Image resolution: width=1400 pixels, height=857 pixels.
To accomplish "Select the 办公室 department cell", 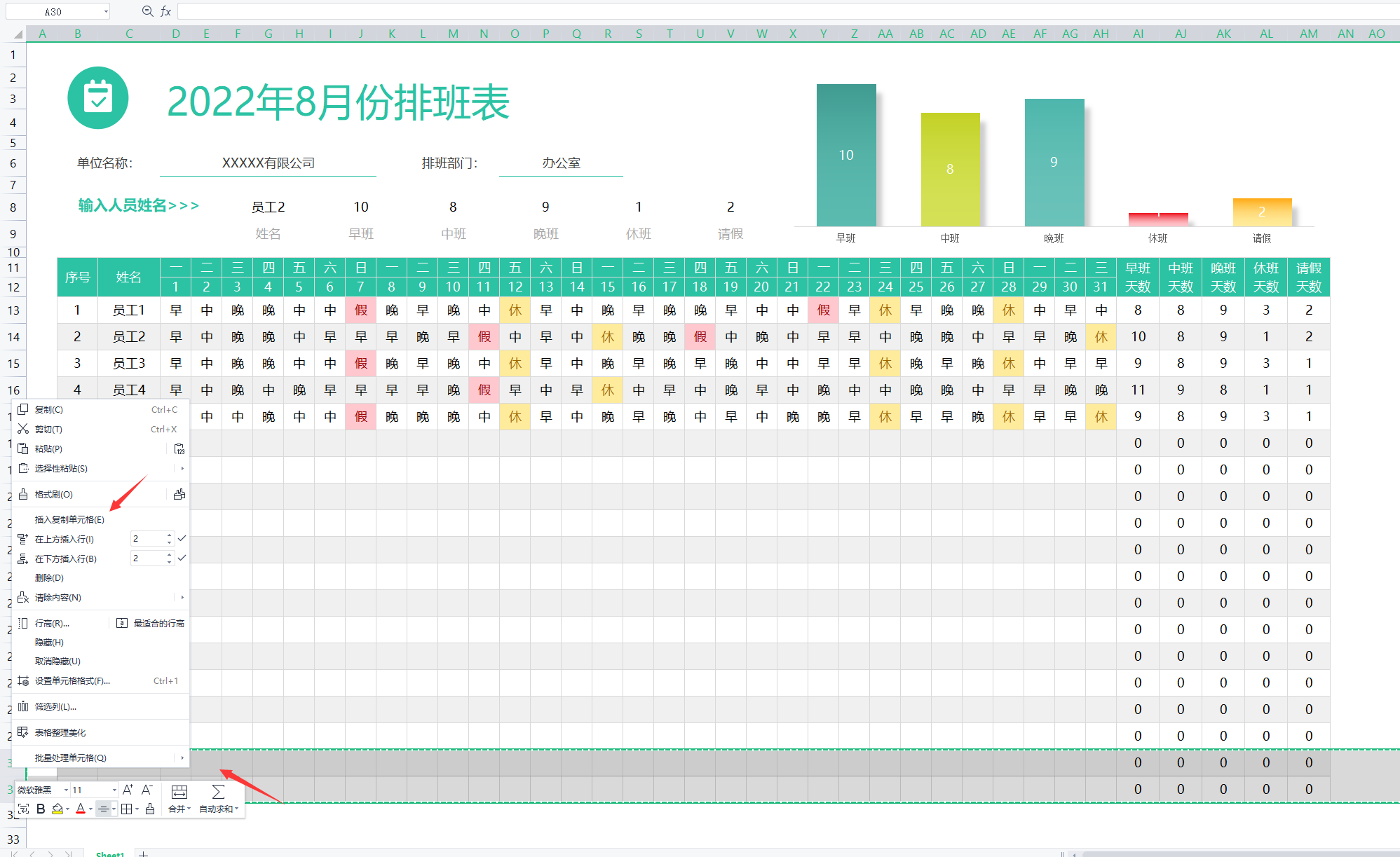I will pos(561,163).
